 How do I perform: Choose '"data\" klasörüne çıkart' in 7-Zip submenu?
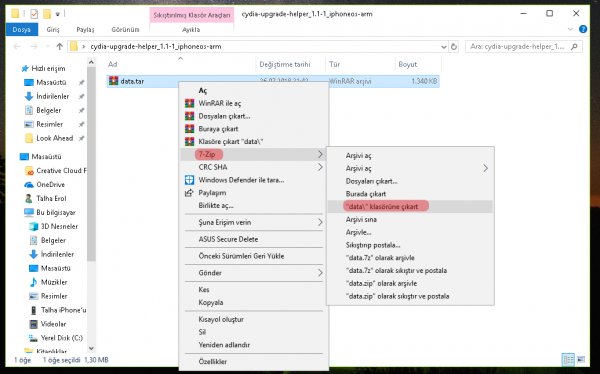[x=410, y=206]
